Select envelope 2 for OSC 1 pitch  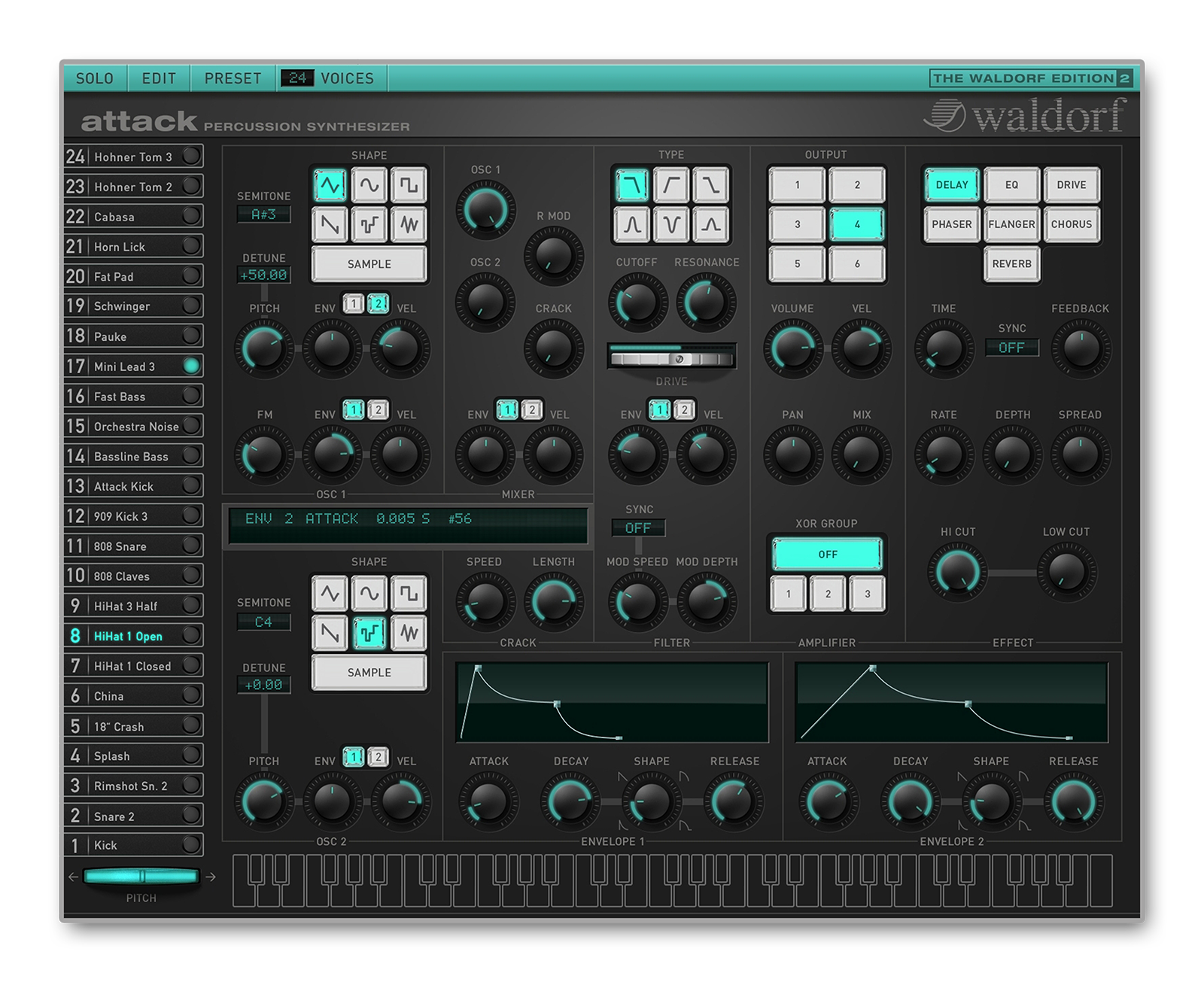(378, 303)
